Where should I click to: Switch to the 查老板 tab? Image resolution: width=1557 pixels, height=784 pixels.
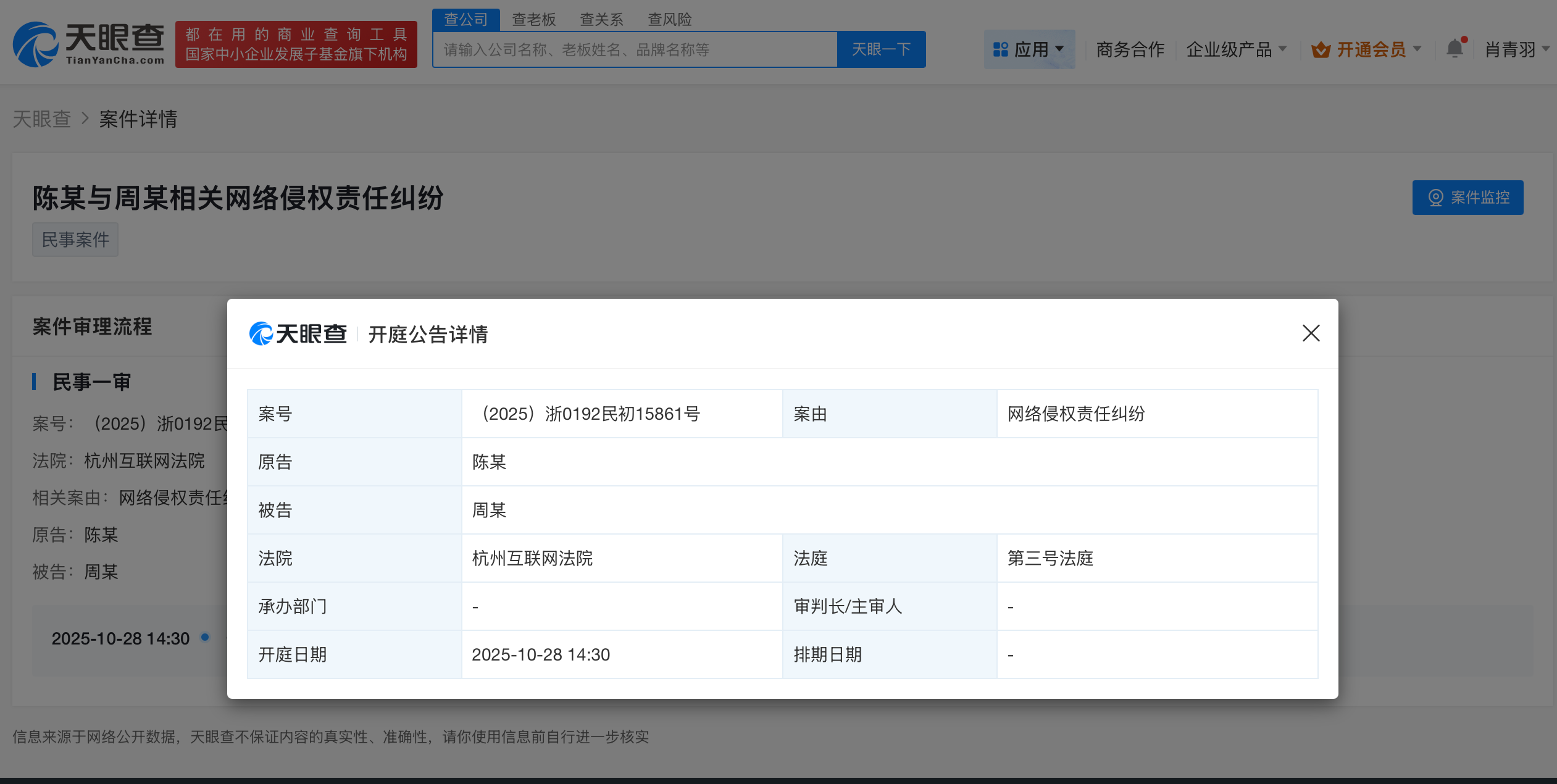(x=533, y=19)
